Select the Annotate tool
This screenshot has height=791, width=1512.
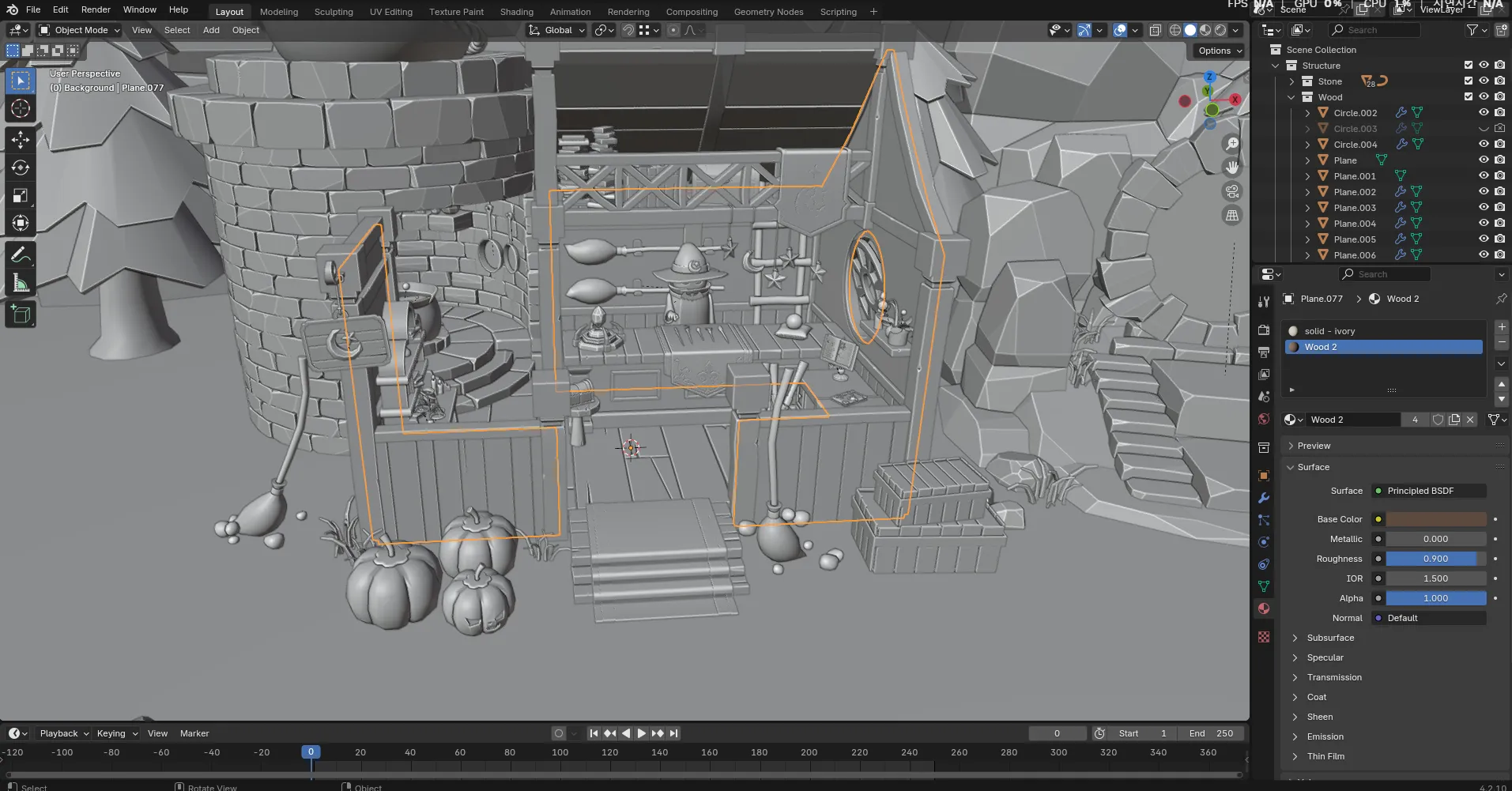[x=21, y=255]
